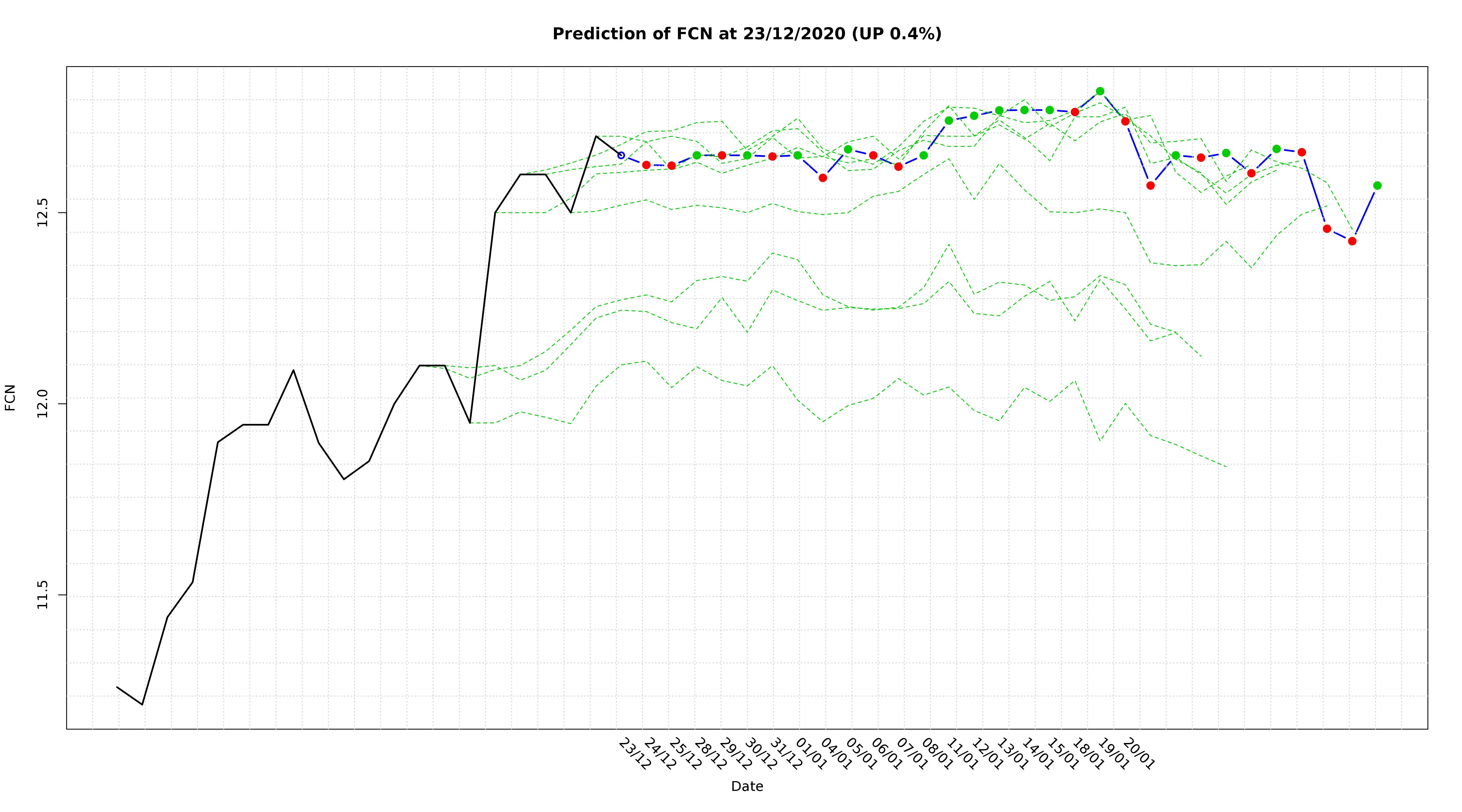The height and width of the screenshot is (812, 1462).
Task: Click the lowest red dot on blue line
Action: [x=1352, y=241]
